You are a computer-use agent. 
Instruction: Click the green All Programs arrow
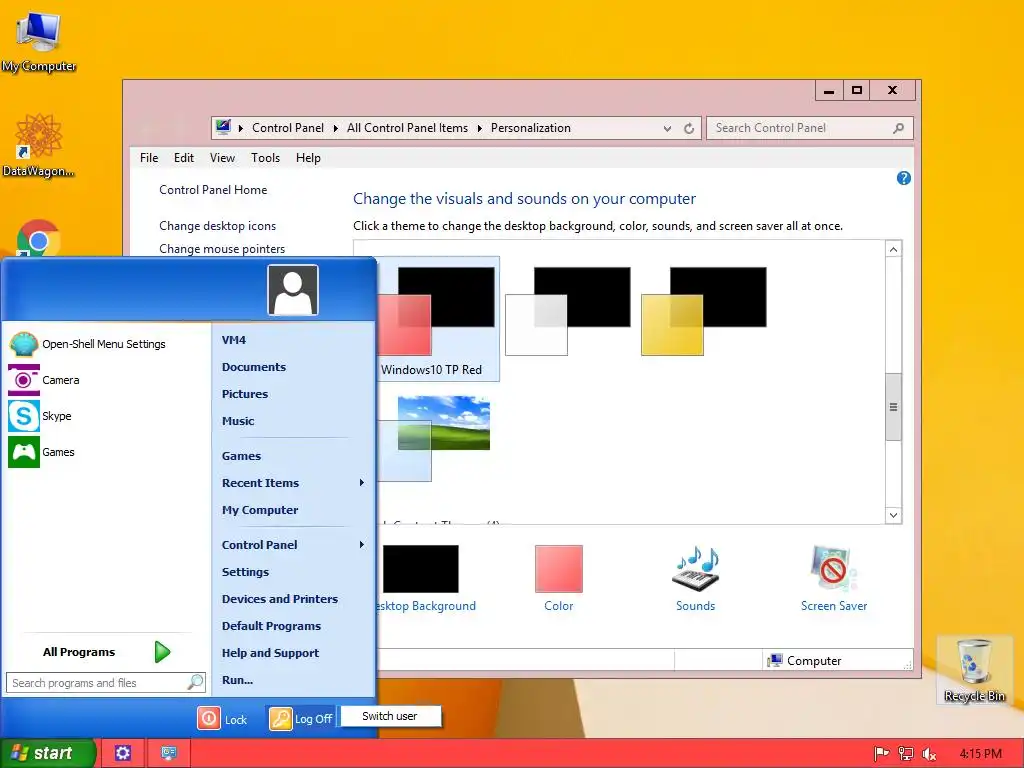point(162,652)
